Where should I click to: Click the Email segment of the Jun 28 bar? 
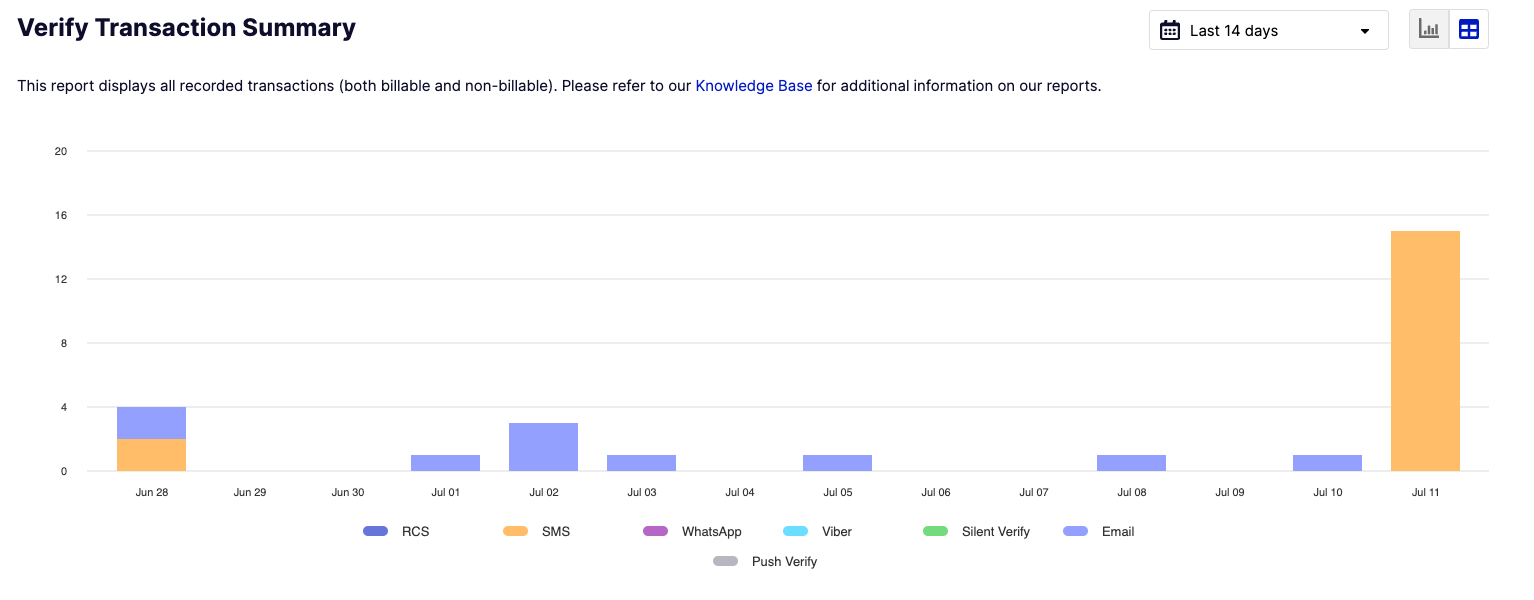(151, 423)
